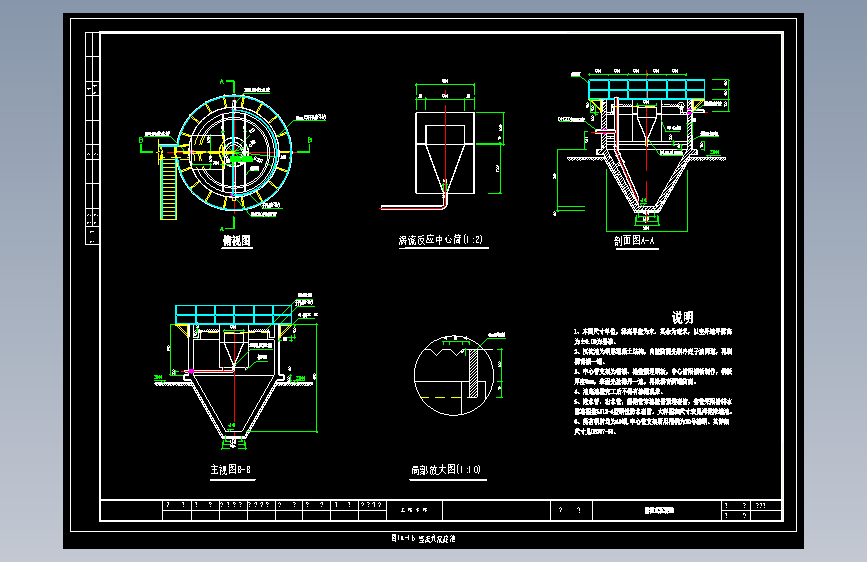Click the 涡流反应中心筒(1:2) title
867x562 pixels.
point(440,240)
